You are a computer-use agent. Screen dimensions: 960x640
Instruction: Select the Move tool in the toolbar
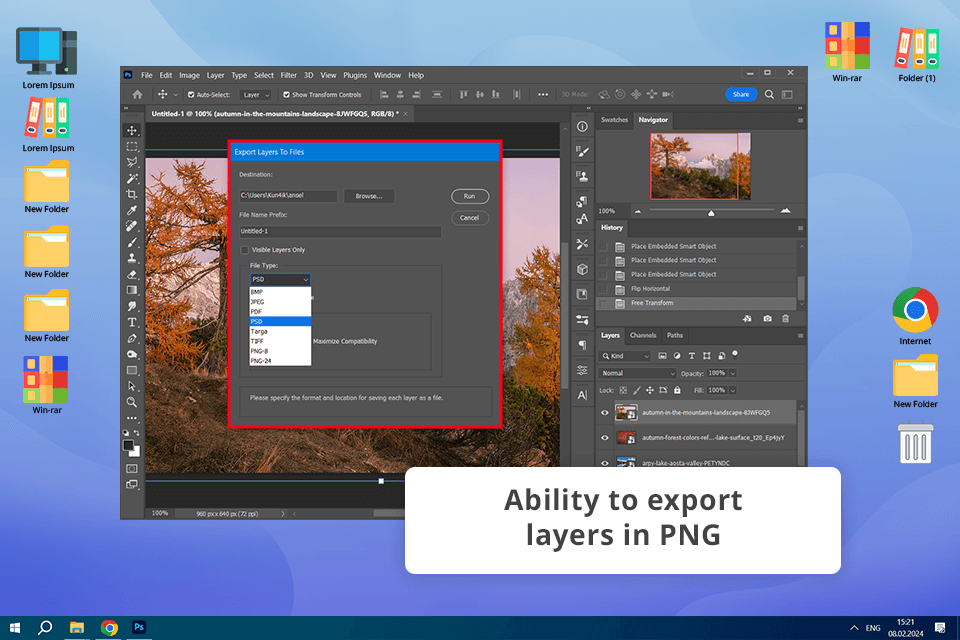coord(132,131)
